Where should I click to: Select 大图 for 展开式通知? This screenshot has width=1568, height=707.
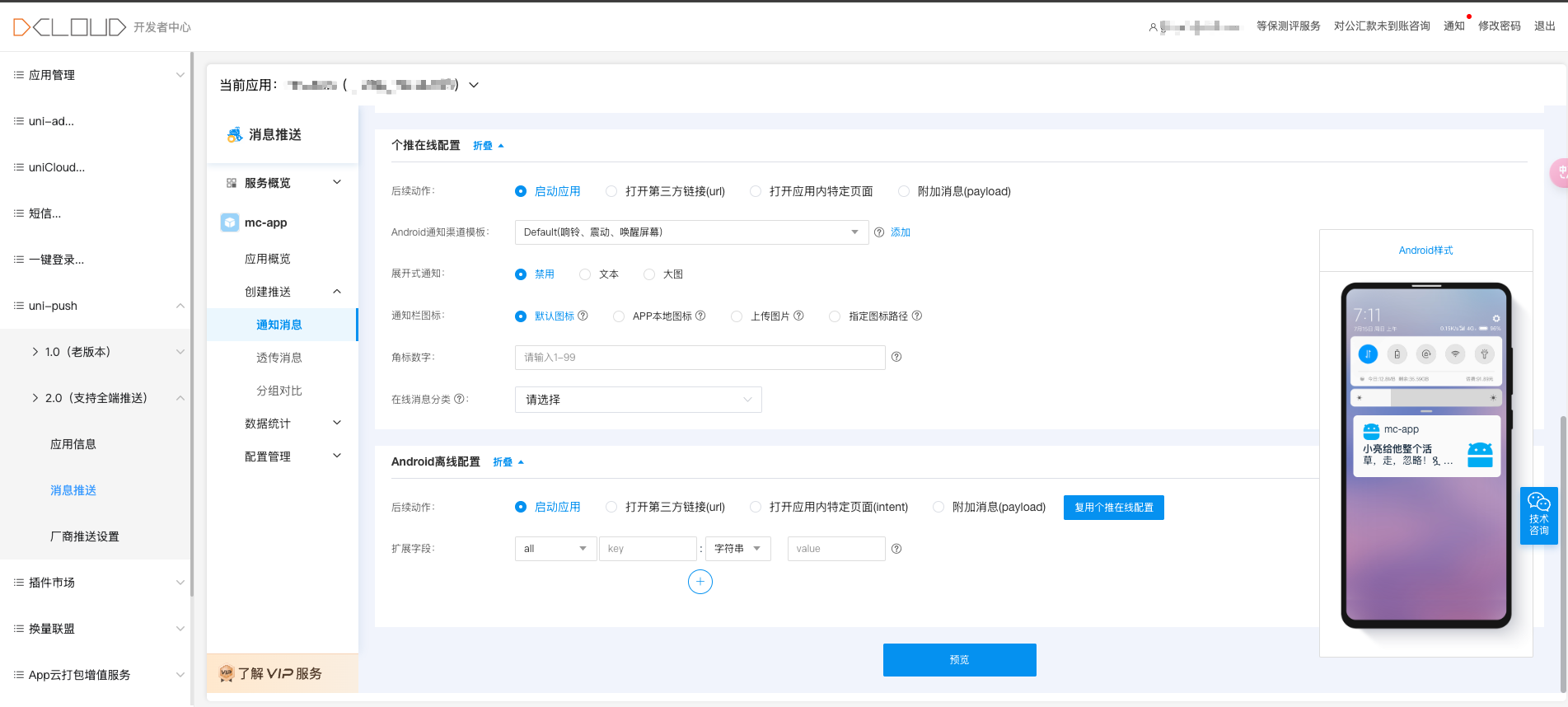point(649,274)
